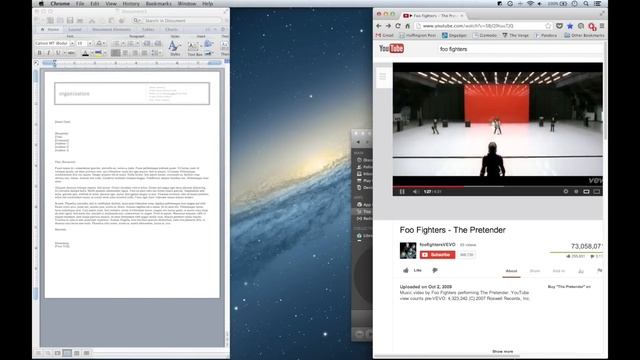Toggle Underline formatting in Word
640x360 pixels.
(x=58, y=53)
